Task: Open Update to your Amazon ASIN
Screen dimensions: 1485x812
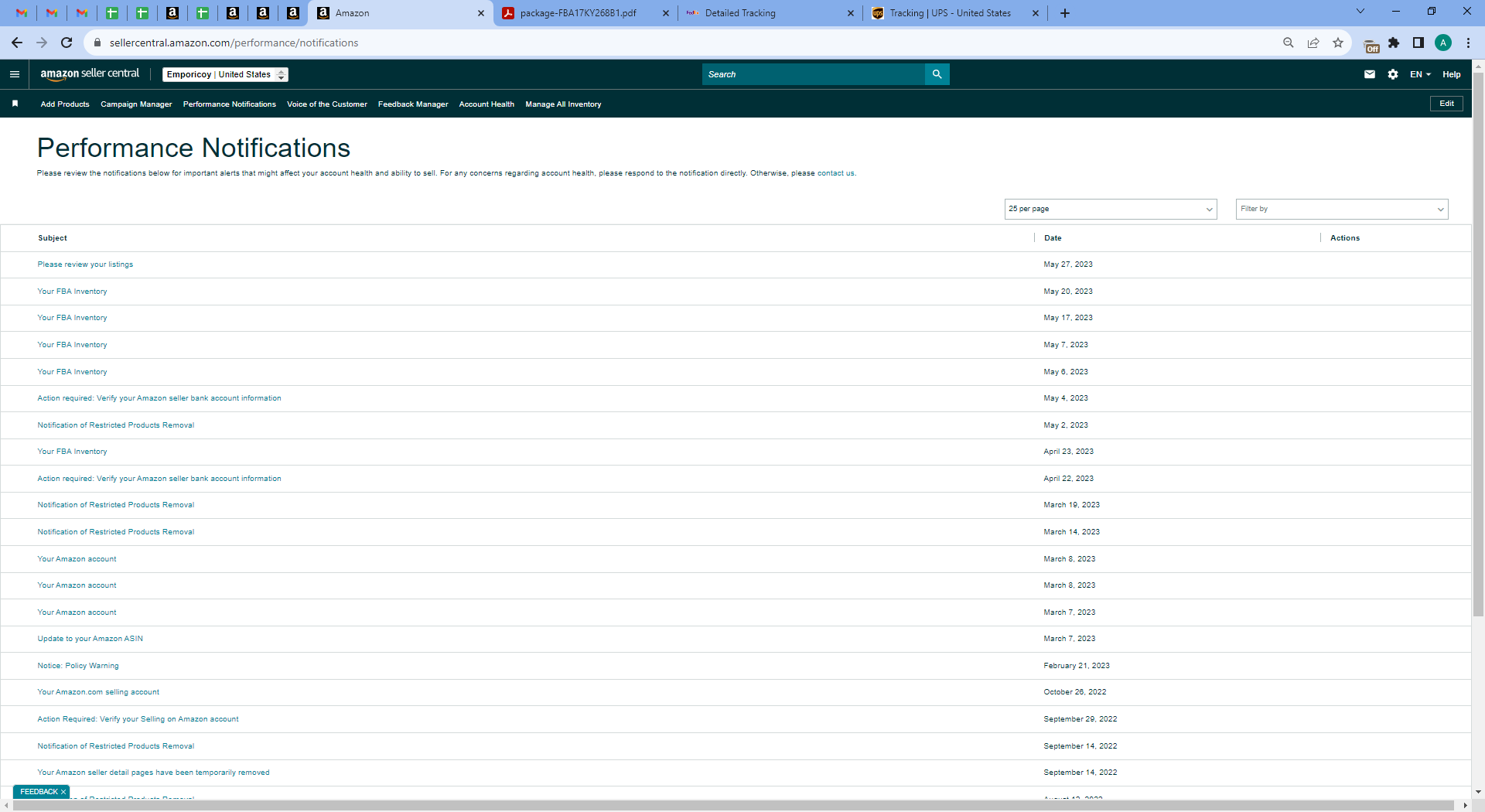Action: tap(90, 639)
